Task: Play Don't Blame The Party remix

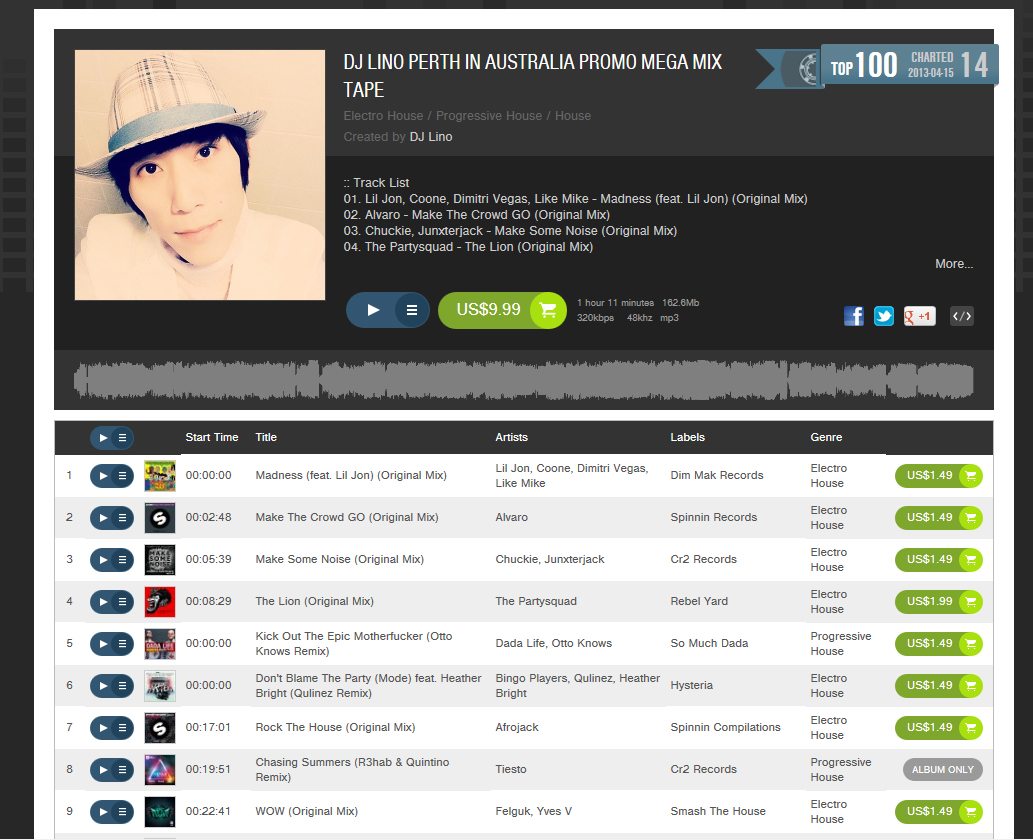Action: tap(103, 686)
